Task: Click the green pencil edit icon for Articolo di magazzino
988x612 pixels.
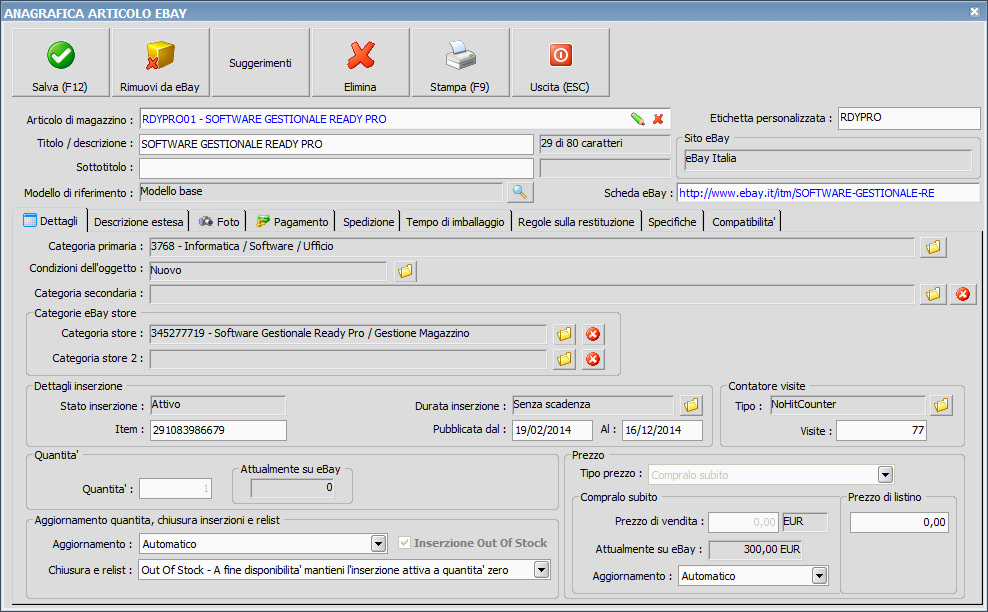Action: pos(638,118)
